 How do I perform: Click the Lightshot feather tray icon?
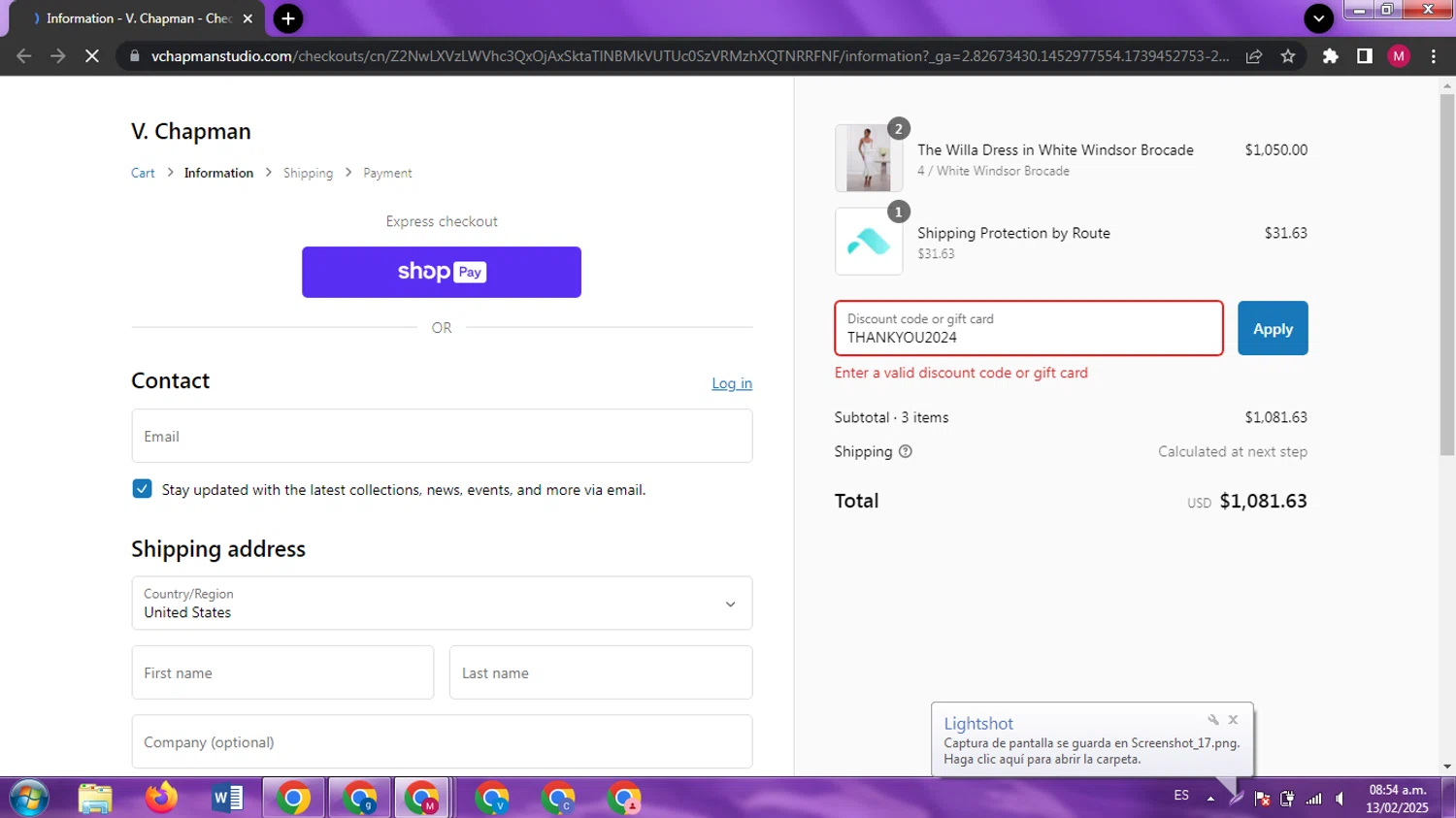pos(1236,799)
